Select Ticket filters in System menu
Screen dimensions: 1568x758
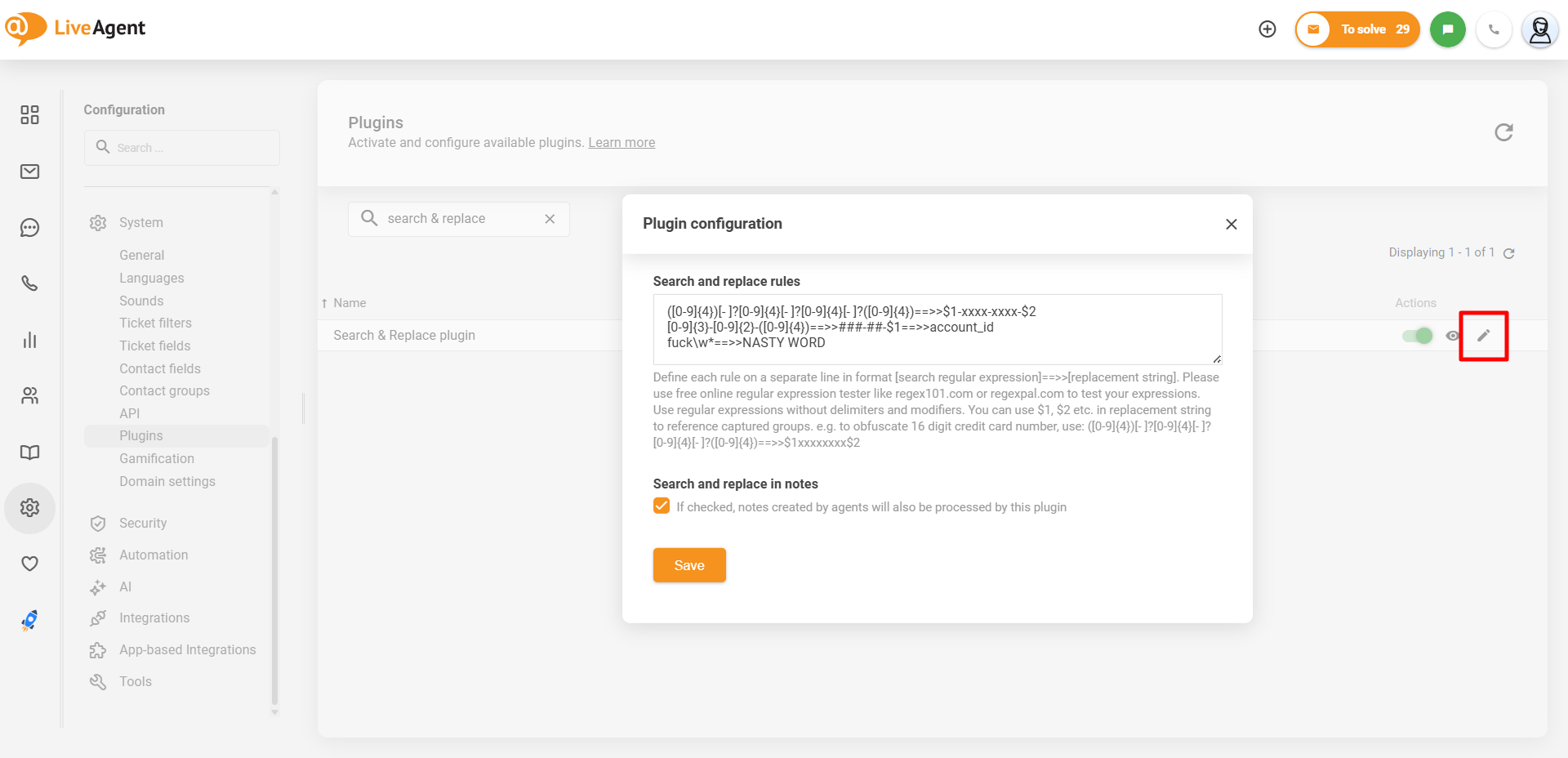click(155, 323)
